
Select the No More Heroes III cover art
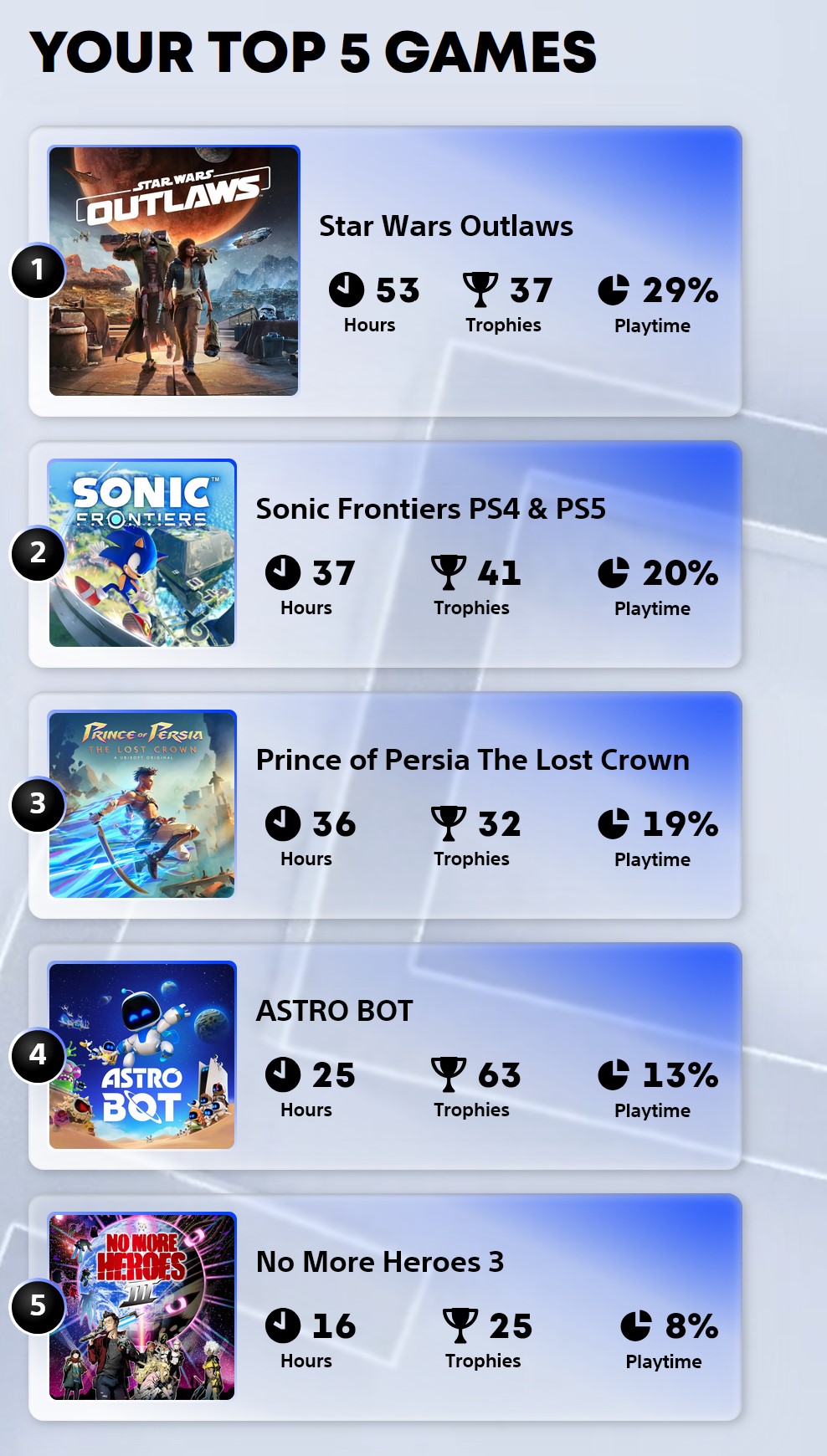142,1306
